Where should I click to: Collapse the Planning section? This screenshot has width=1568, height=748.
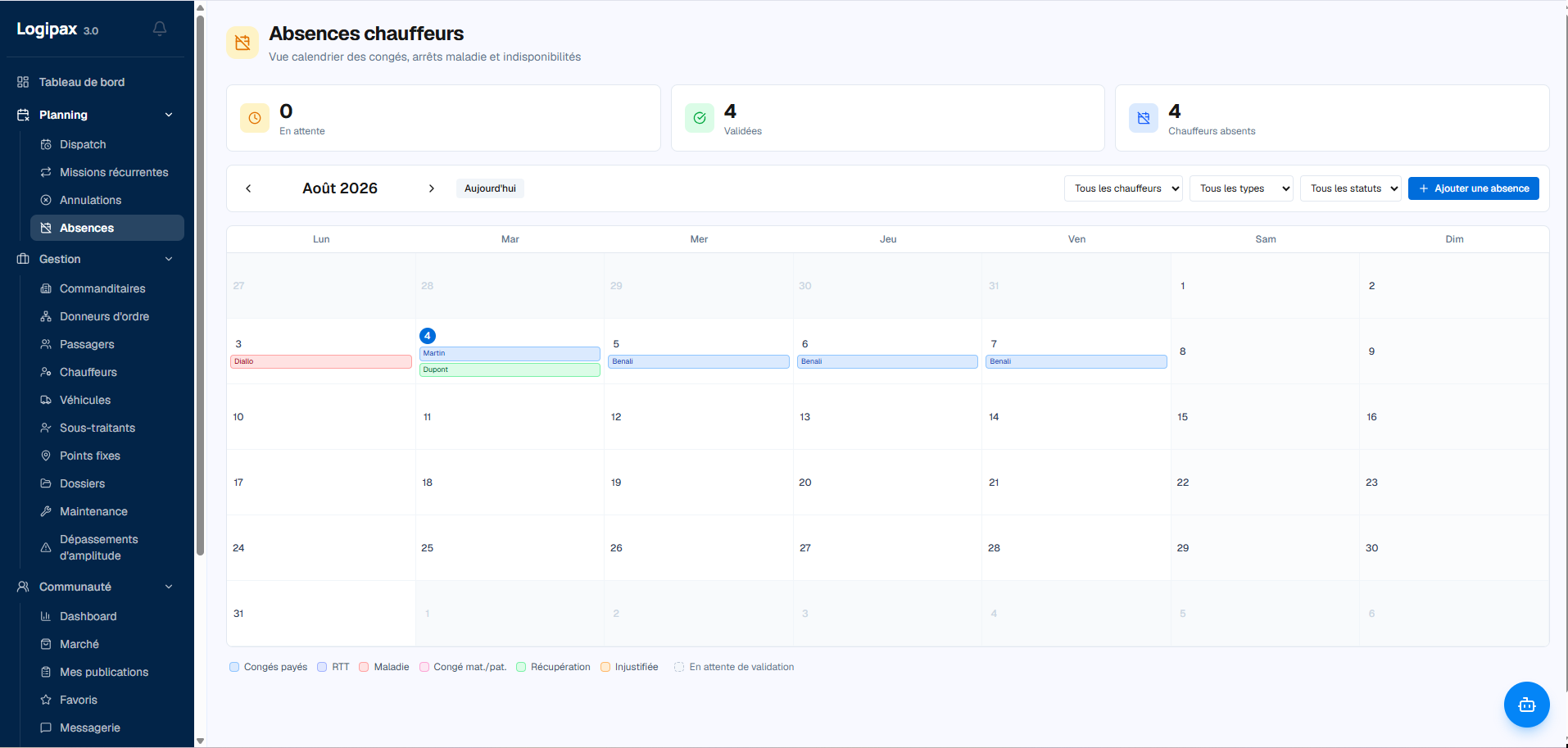click(x=169, y=115)
